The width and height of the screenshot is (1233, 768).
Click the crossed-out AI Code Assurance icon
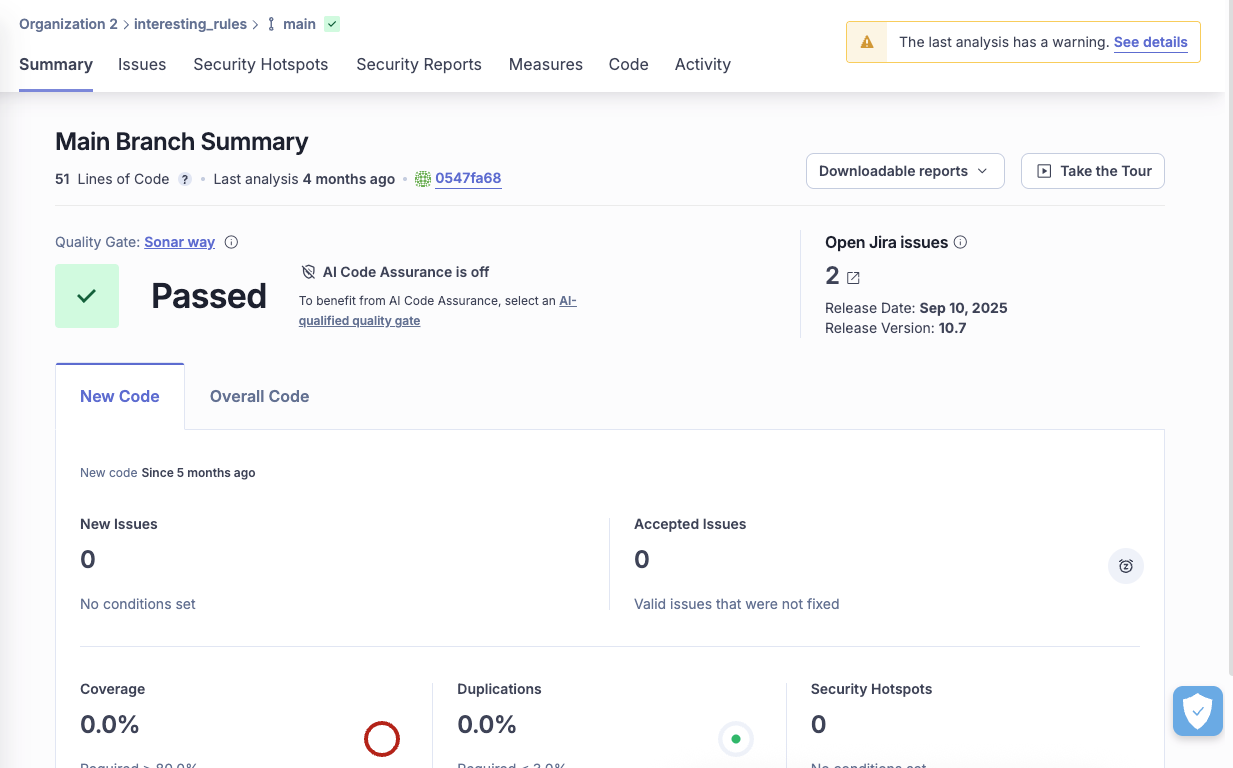pyautogui.click(x=308, y=271)
